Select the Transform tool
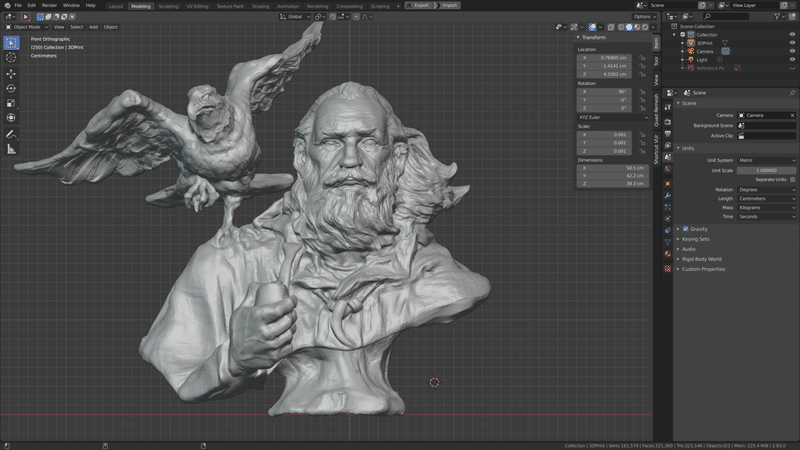Image resolution: width=800 pixels, height=450 pixels. pos(11,118)
